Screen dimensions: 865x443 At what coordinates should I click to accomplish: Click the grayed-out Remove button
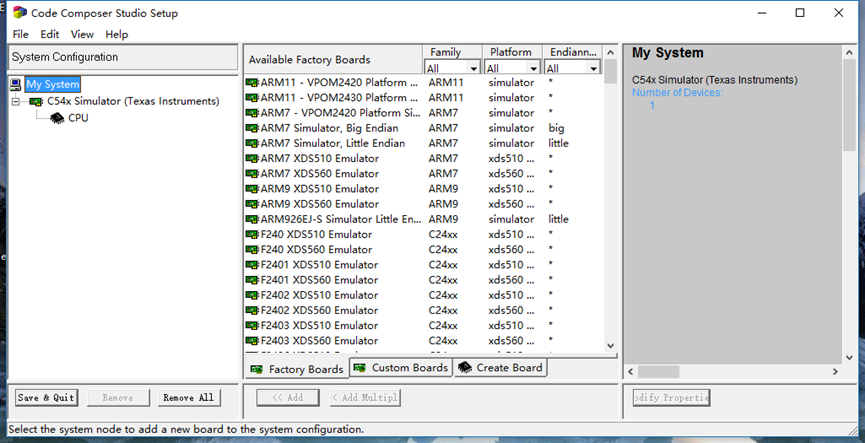[118, 398]
